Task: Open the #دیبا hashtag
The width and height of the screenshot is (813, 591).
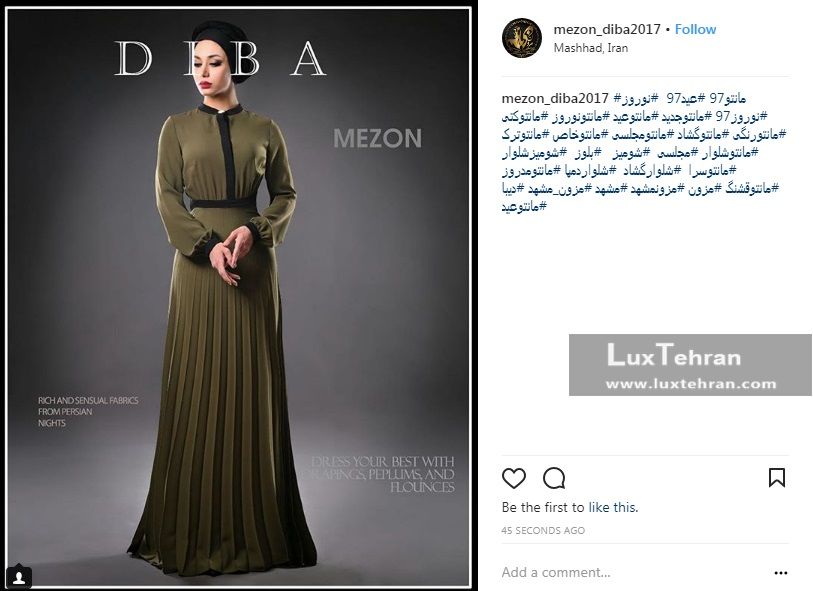Action: click(x=512, y=189)
